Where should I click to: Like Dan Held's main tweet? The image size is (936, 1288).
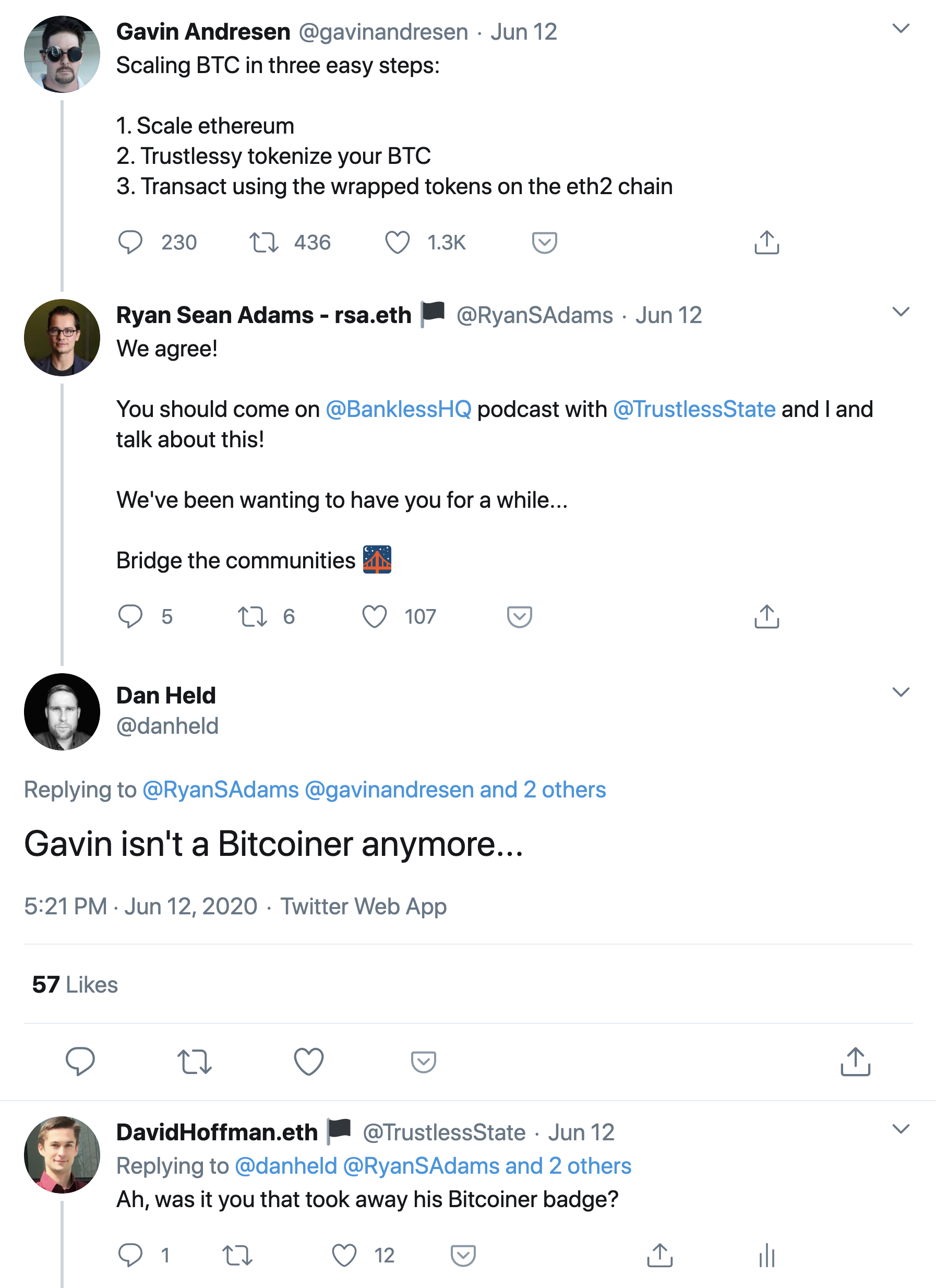309,1062
